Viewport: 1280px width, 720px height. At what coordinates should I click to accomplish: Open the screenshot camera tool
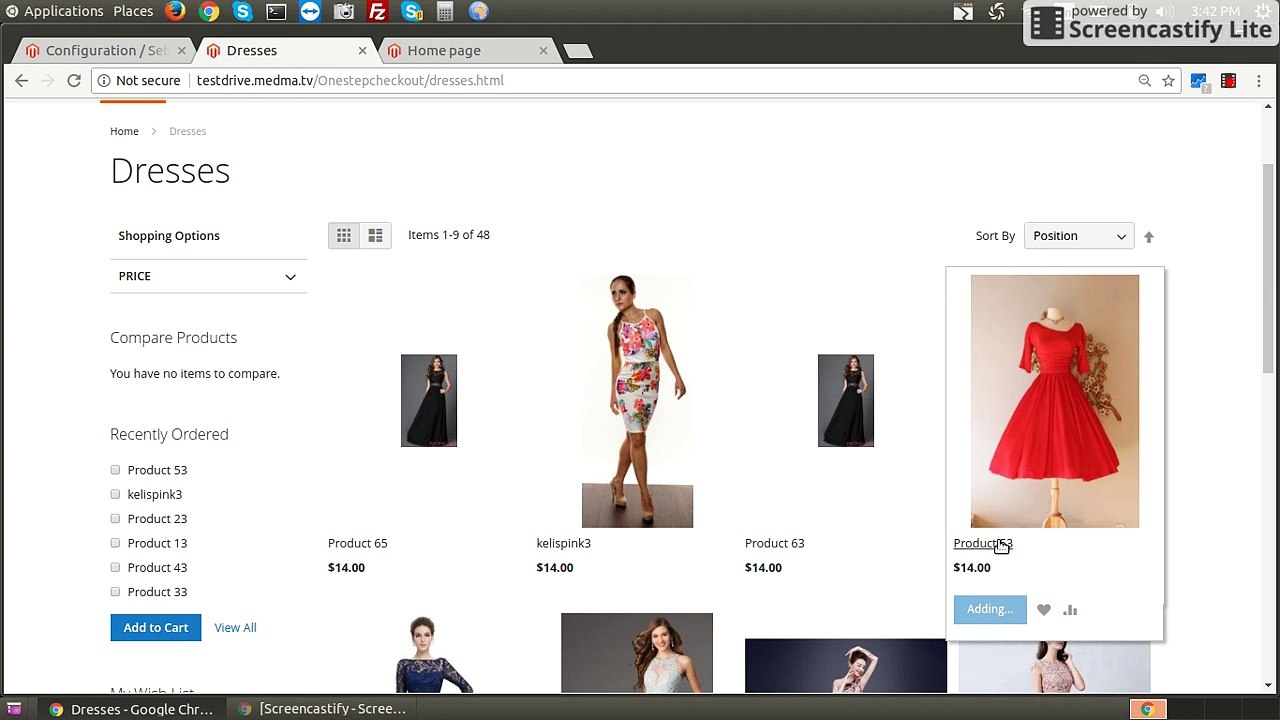[x=344, y=12]
